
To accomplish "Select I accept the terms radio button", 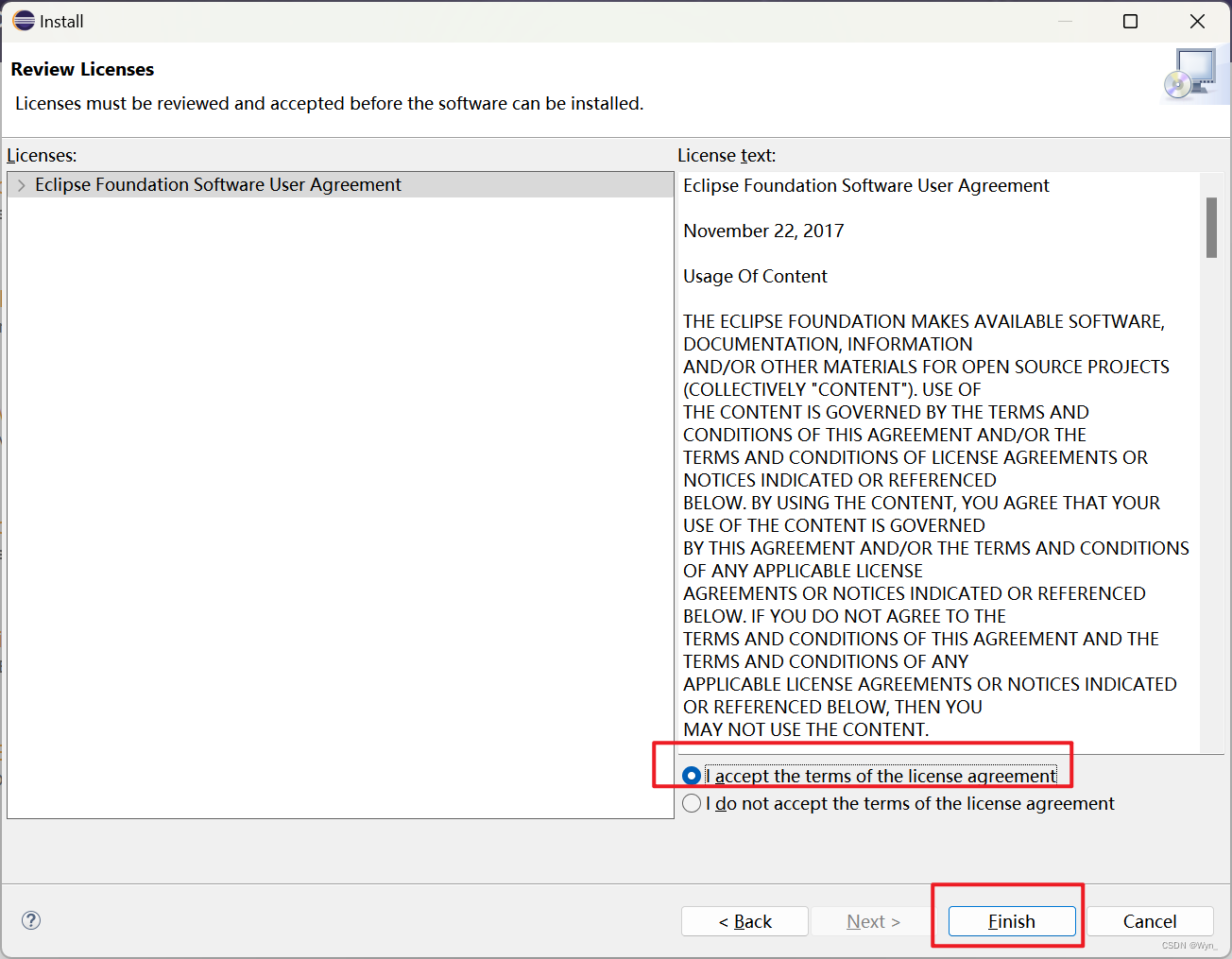I will pos(692,776).
